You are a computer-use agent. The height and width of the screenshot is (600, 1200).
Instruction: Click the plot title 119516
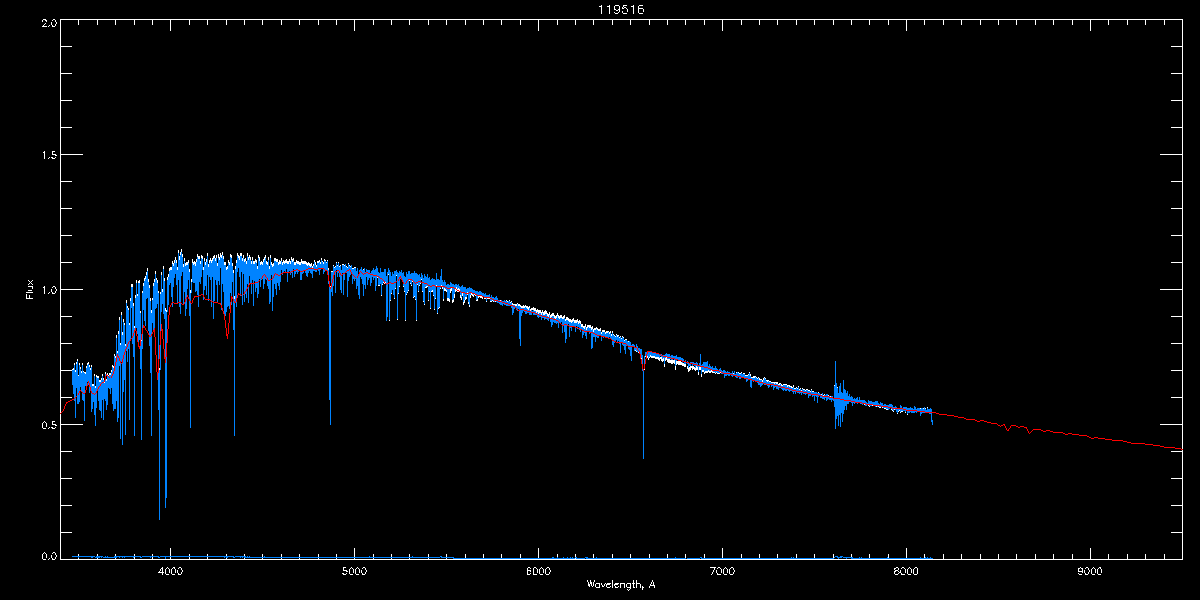click(x=621, y=10)
